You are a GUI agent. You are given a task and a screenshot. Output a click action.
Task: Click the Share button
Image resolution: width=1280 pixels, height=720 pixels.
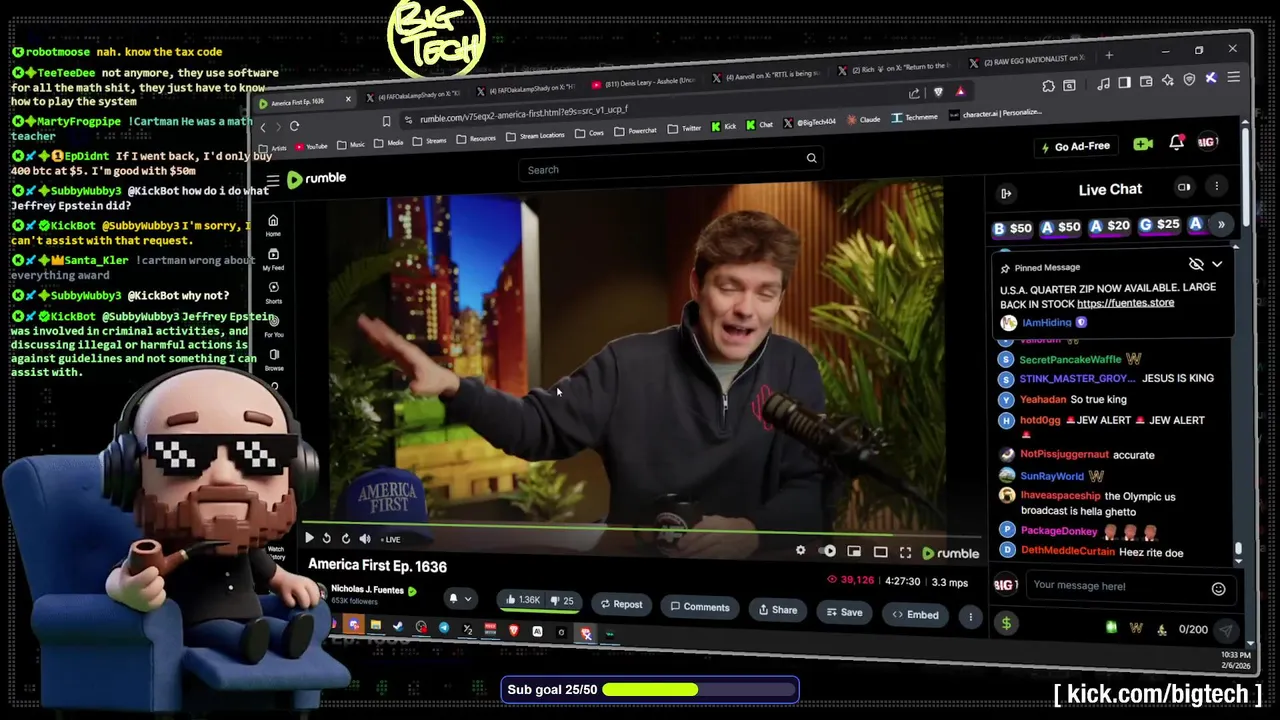(777, 610)
